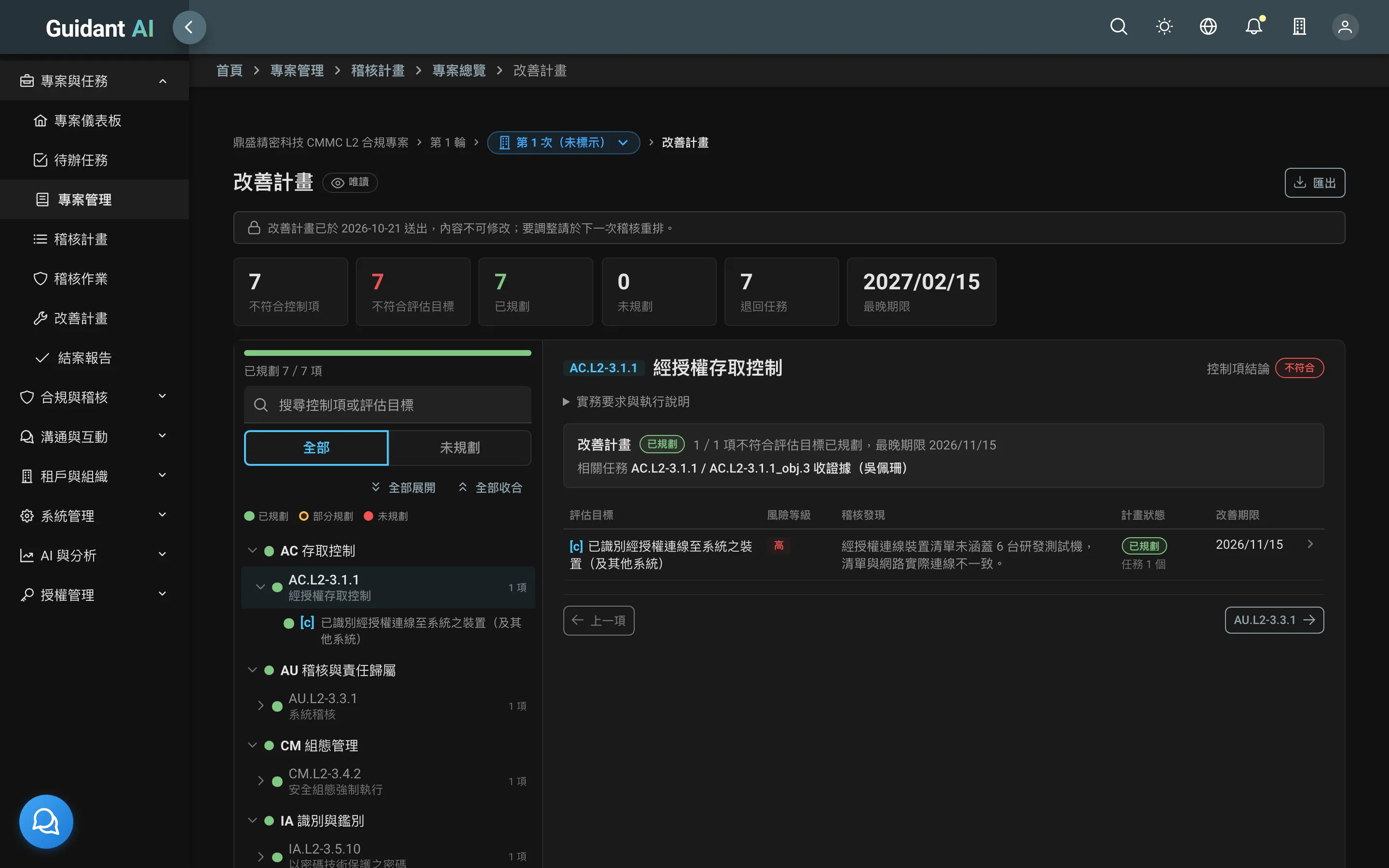The height and width of the screenshot is (868, 1389).
Task: Expand CM.L2-3.4.2 安全組態強制執行 node
Action: [260, 781]
